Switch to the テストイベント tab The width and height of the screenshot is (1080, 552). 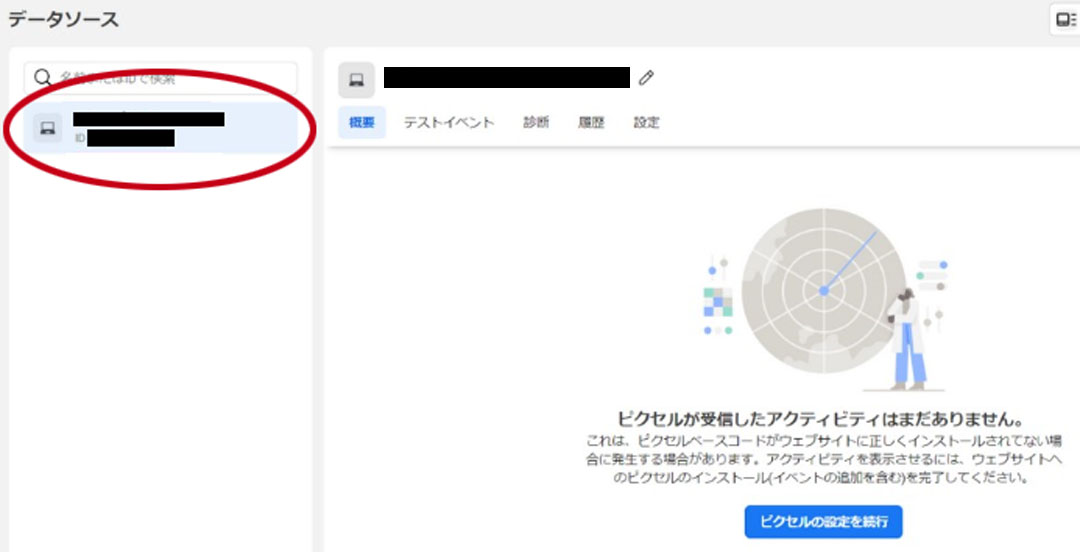(x=448, y=123)
